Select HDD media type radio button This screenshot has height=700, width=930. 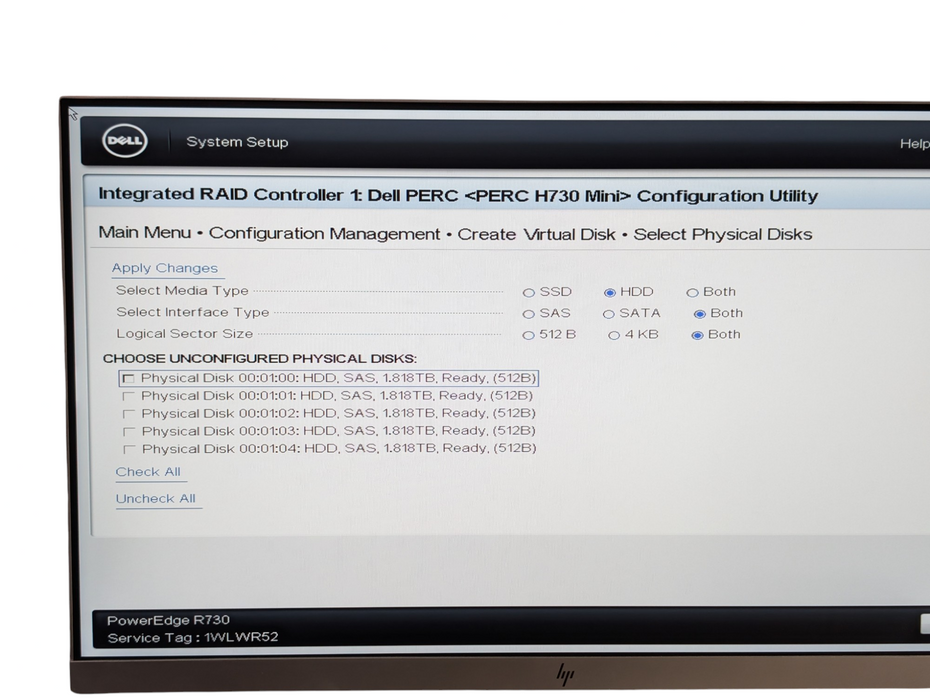610,292
